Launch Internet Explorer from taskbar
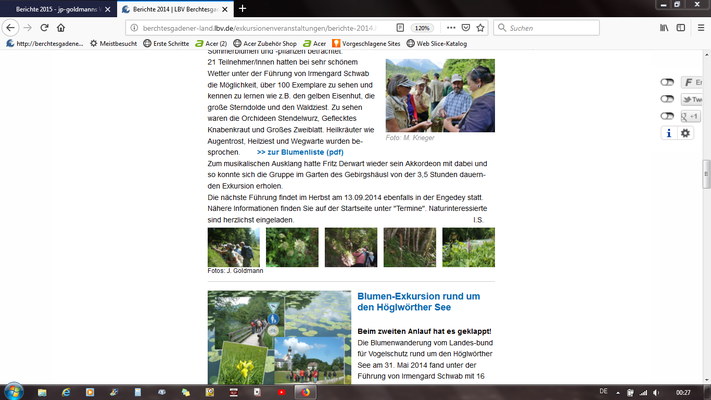This screenshot has width=711, height=400. point(66,392)
